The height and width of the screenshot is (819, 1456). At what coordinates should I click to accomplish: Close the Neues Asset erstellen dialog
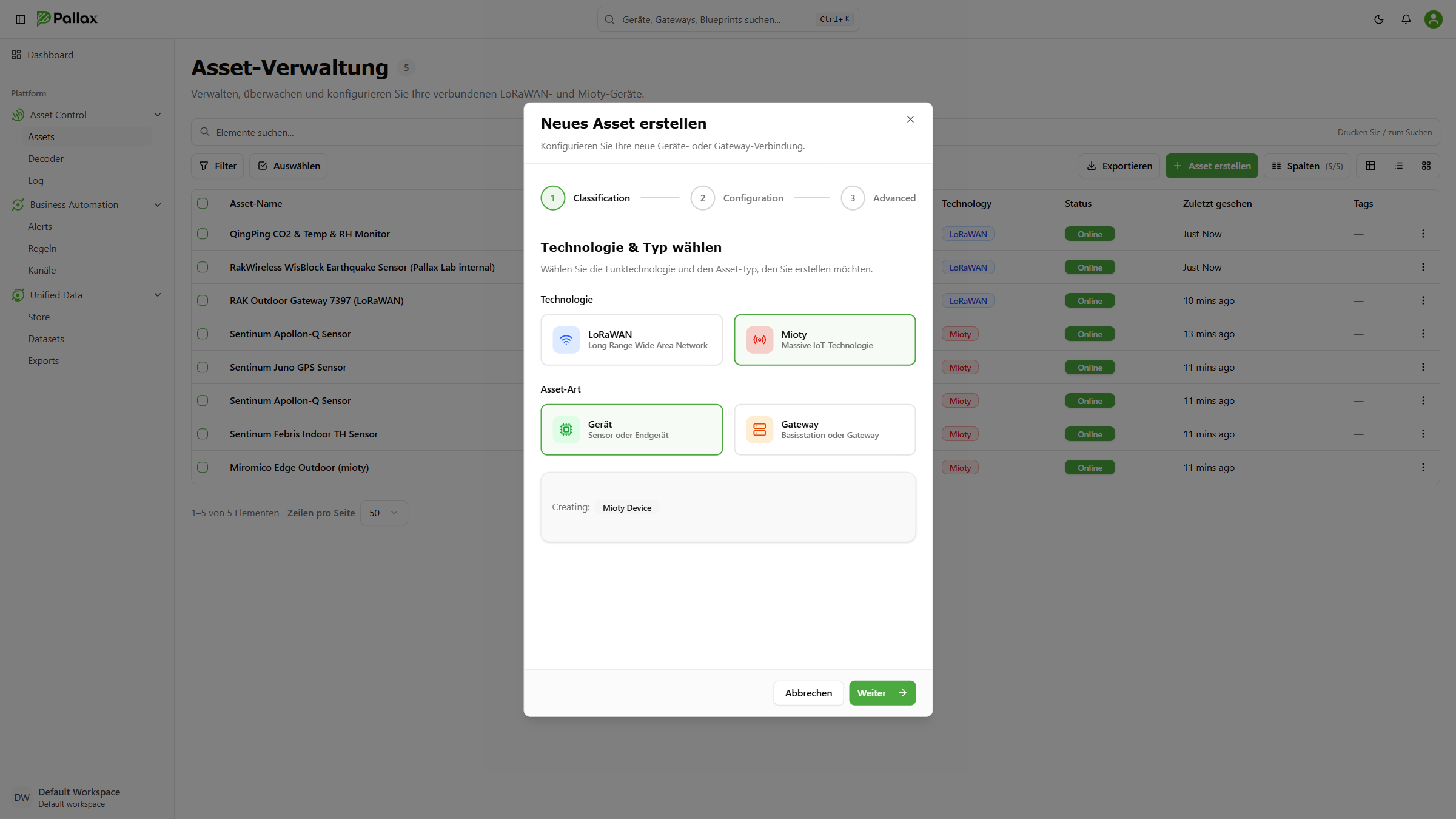(910, 120)
